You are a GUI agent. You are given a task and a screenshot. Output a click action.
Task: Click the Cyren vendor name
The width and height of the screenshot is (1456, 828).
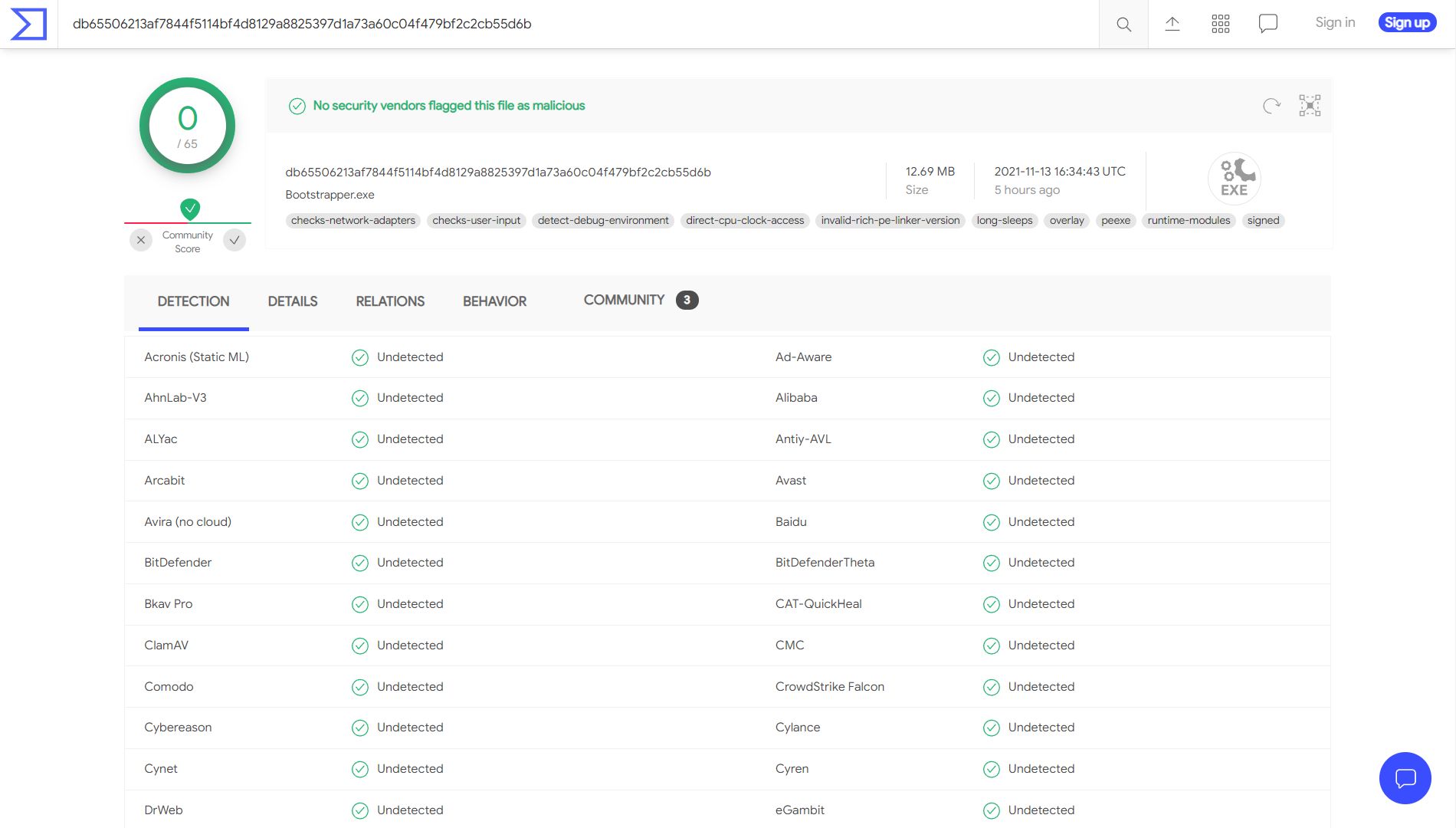pos(792,769)
